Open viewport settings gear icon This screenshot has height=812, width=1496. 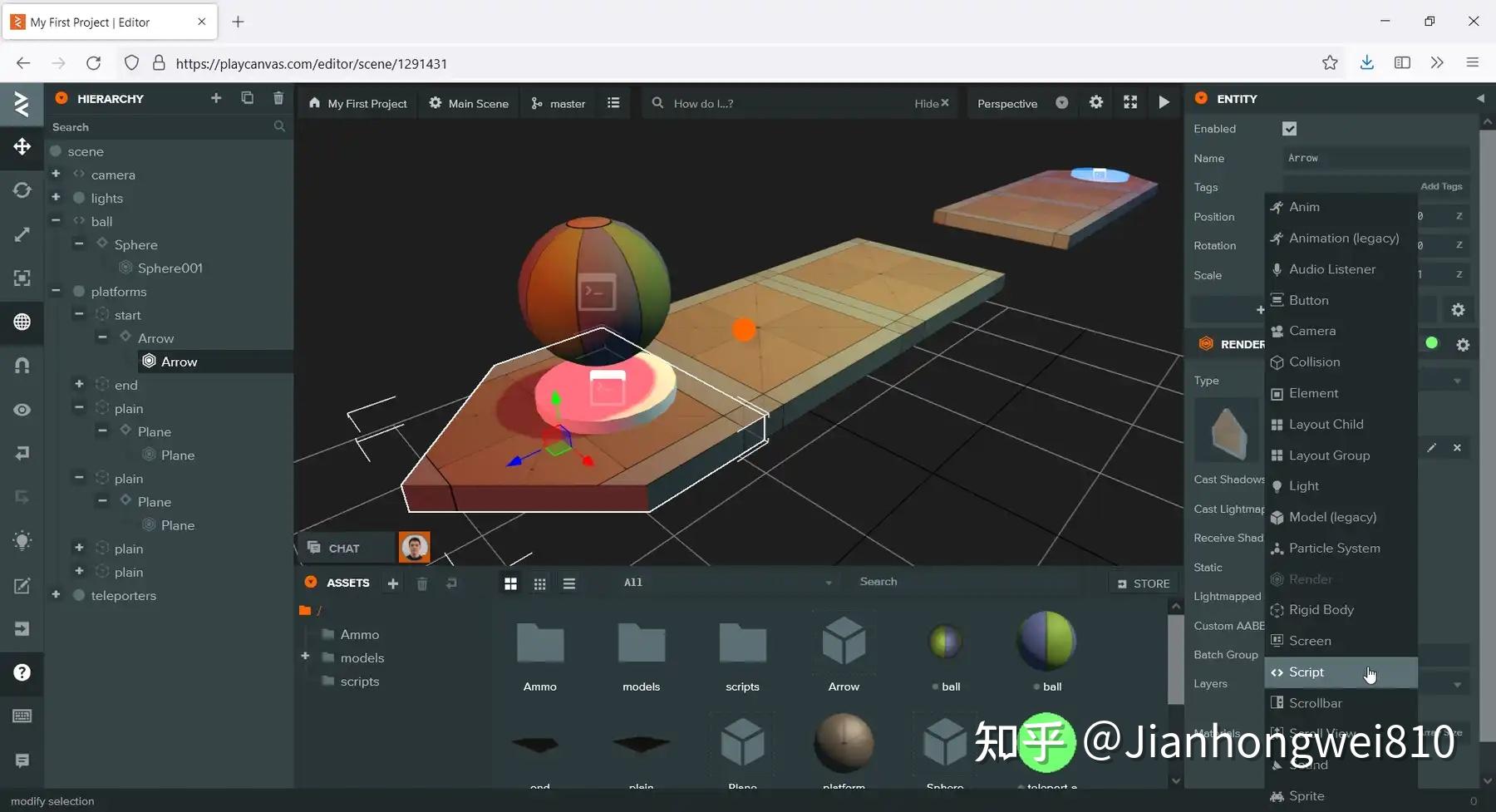click(x=1096, y=102)
